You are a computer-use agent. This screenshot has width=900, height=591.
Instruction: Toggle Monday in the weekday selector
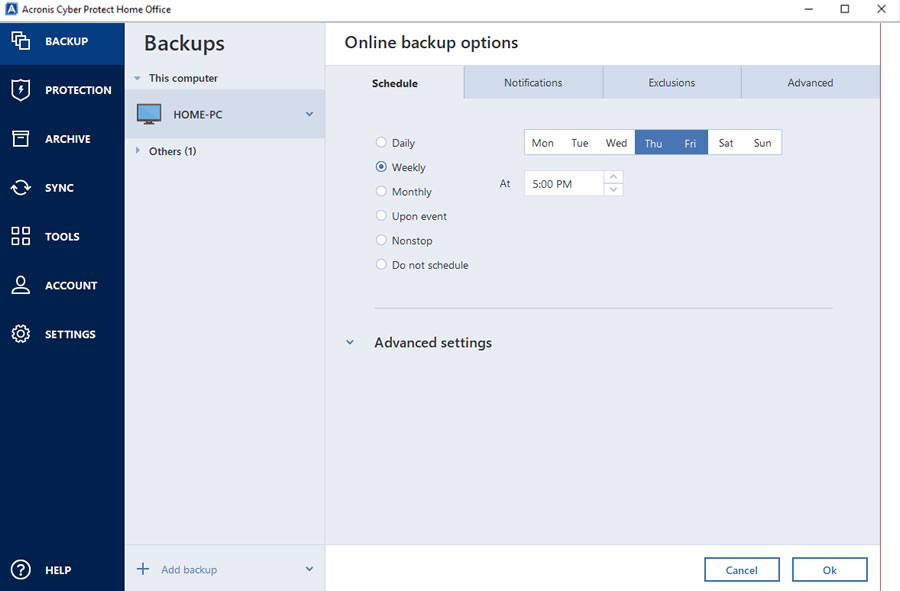542,142
